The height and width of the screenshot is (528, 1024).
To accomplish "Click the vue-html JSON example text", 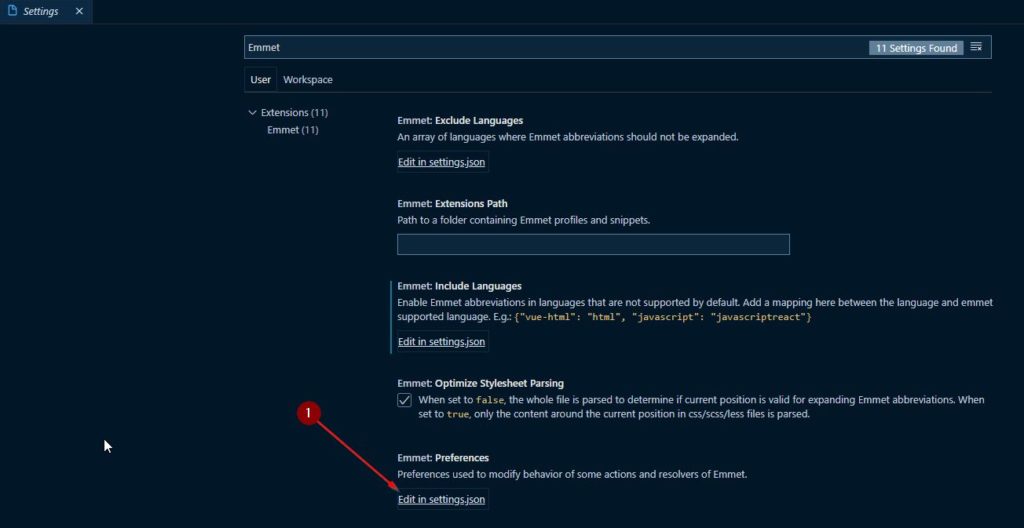I will [x=663, y=317].
